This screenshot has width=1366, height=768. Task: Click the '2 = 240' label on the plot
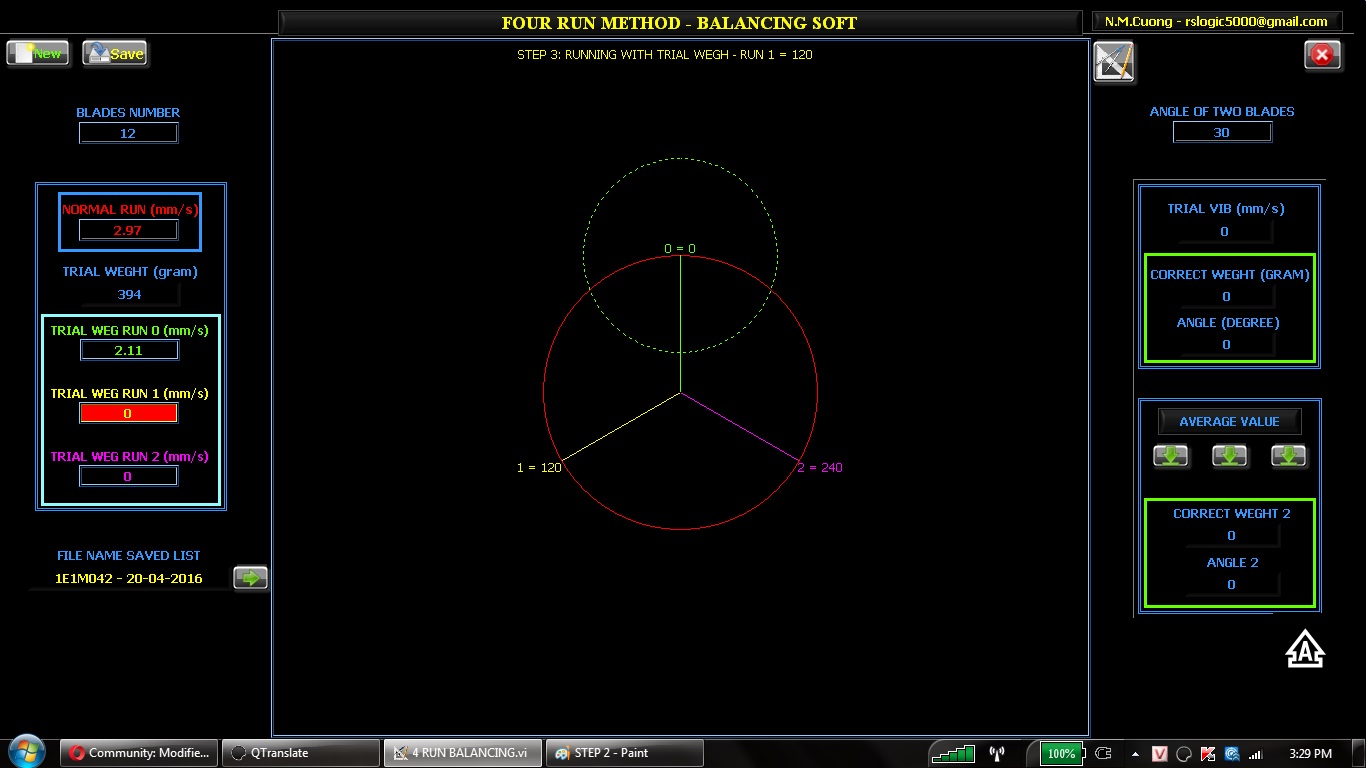pyautogui.click(x=820, y=467)
